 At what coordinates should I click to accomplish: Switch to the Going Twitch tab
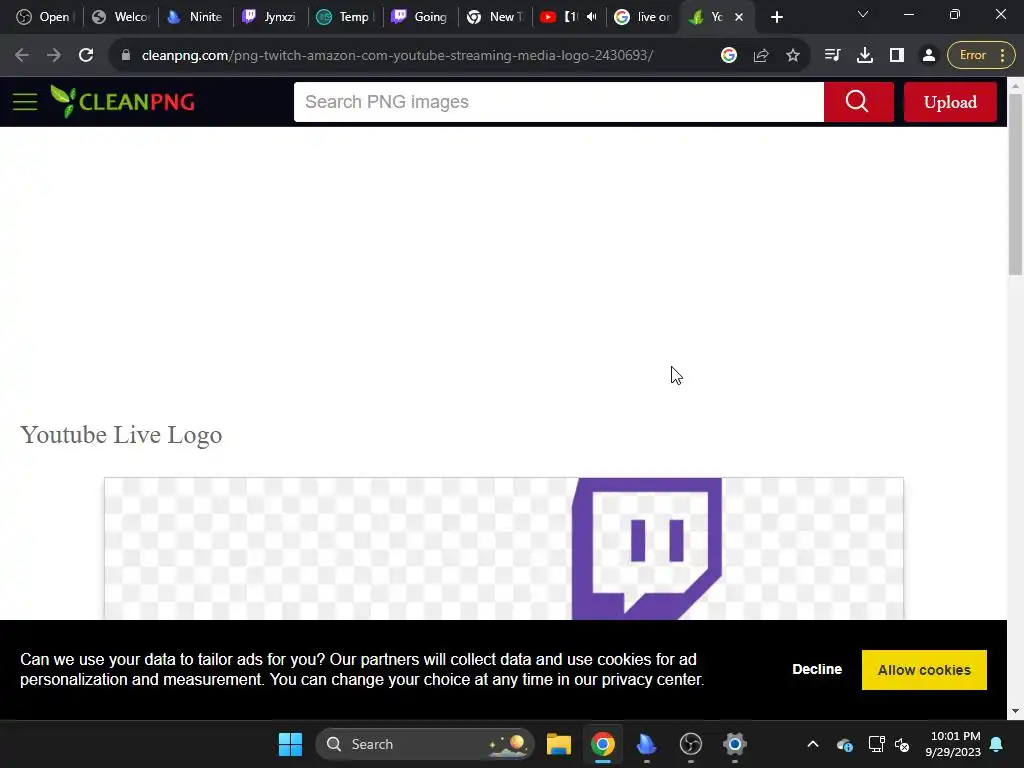pos(420,17)
